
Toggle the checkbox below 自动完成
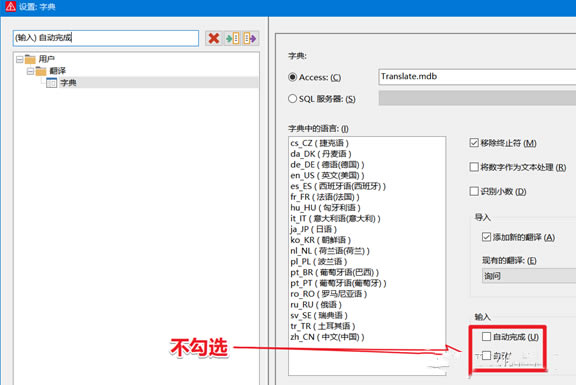(486, 355)
